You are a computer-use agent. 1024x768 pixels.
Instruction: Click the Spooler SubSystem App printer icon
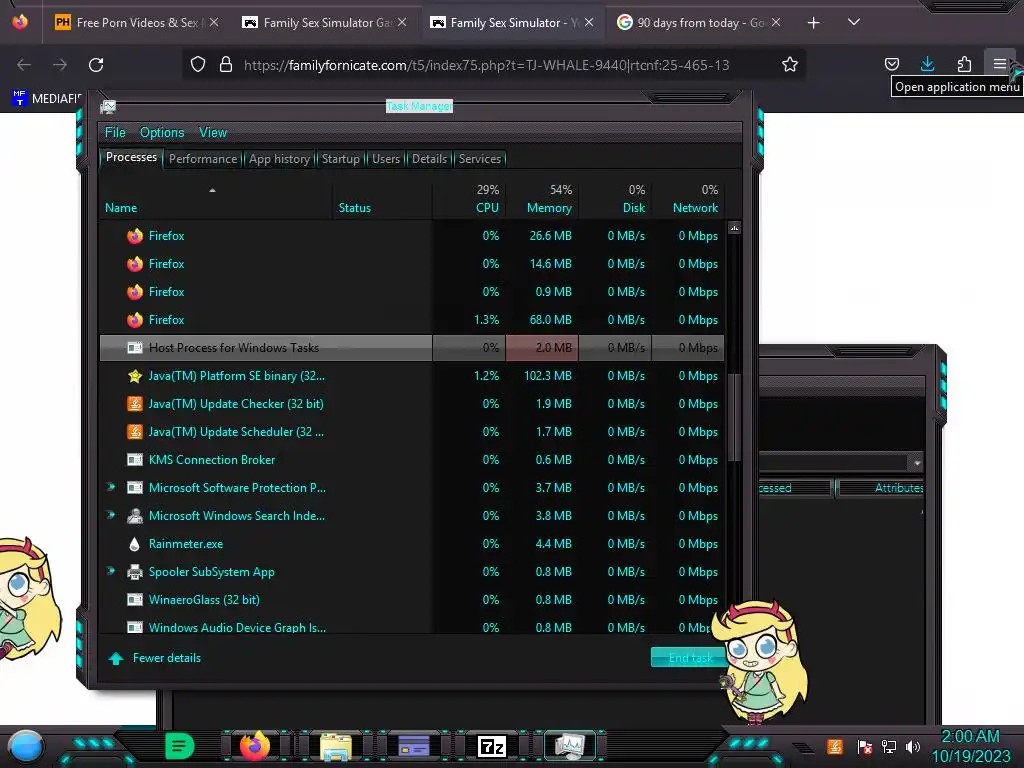pyautogui.click(x=135, y=571)
